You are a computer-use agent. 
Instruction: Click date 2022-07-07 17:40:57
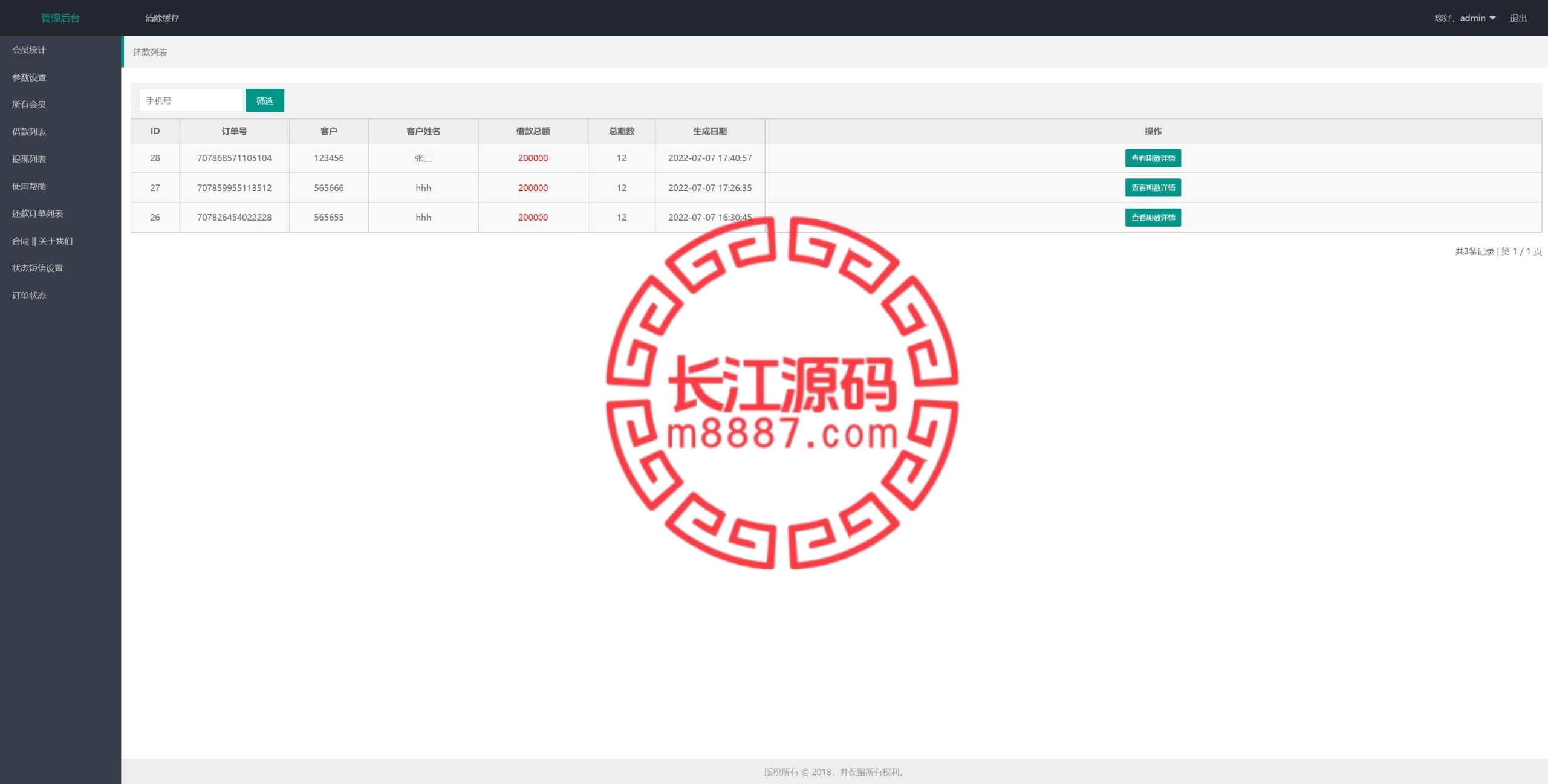(x=710, y=158)
